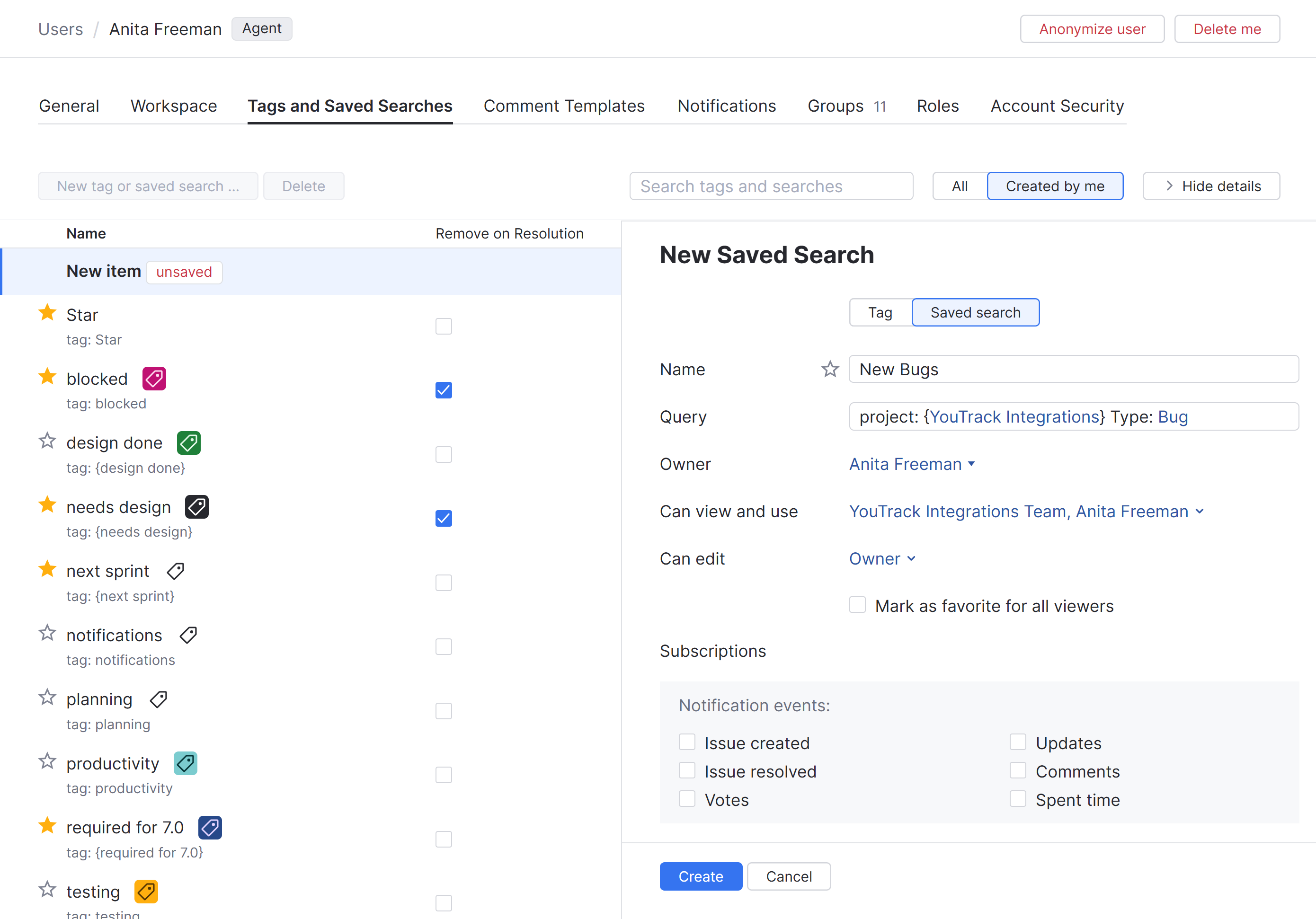Star the notifications tag
Image resolution: width=1316 pixels, height=919 pixels.
tap(47, 633)
